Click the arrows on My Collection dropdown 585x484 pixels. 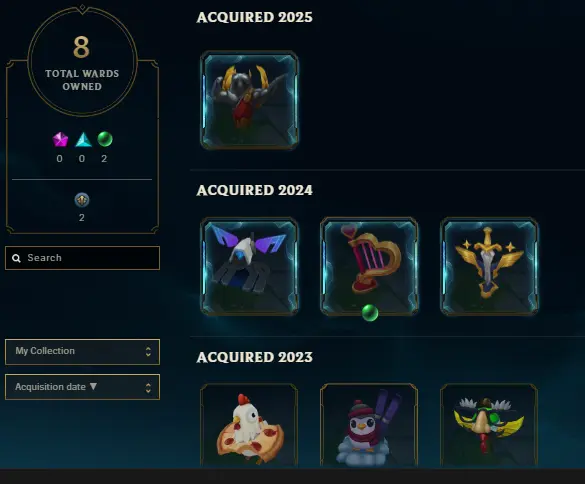click(x=148, y=352)
